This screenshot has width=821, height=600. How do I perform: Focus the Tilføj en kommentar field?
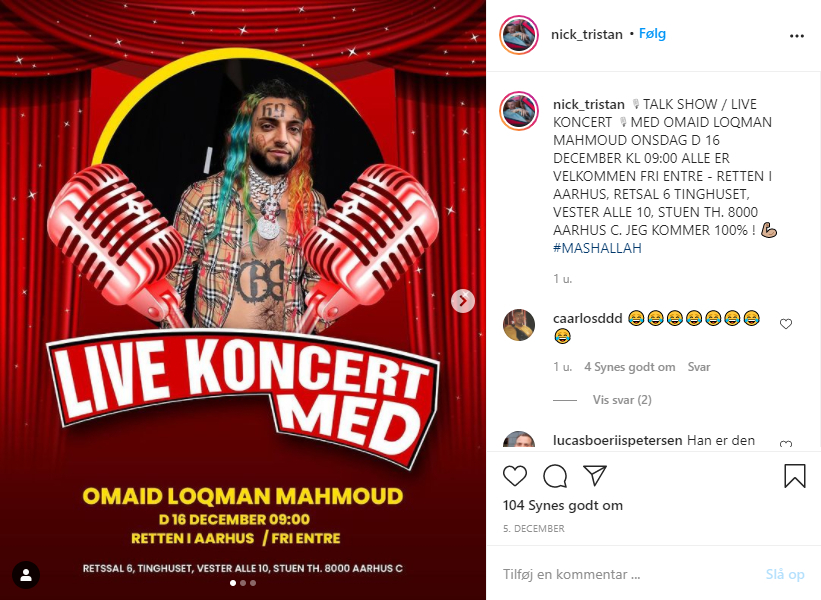[x=628, y=574]
